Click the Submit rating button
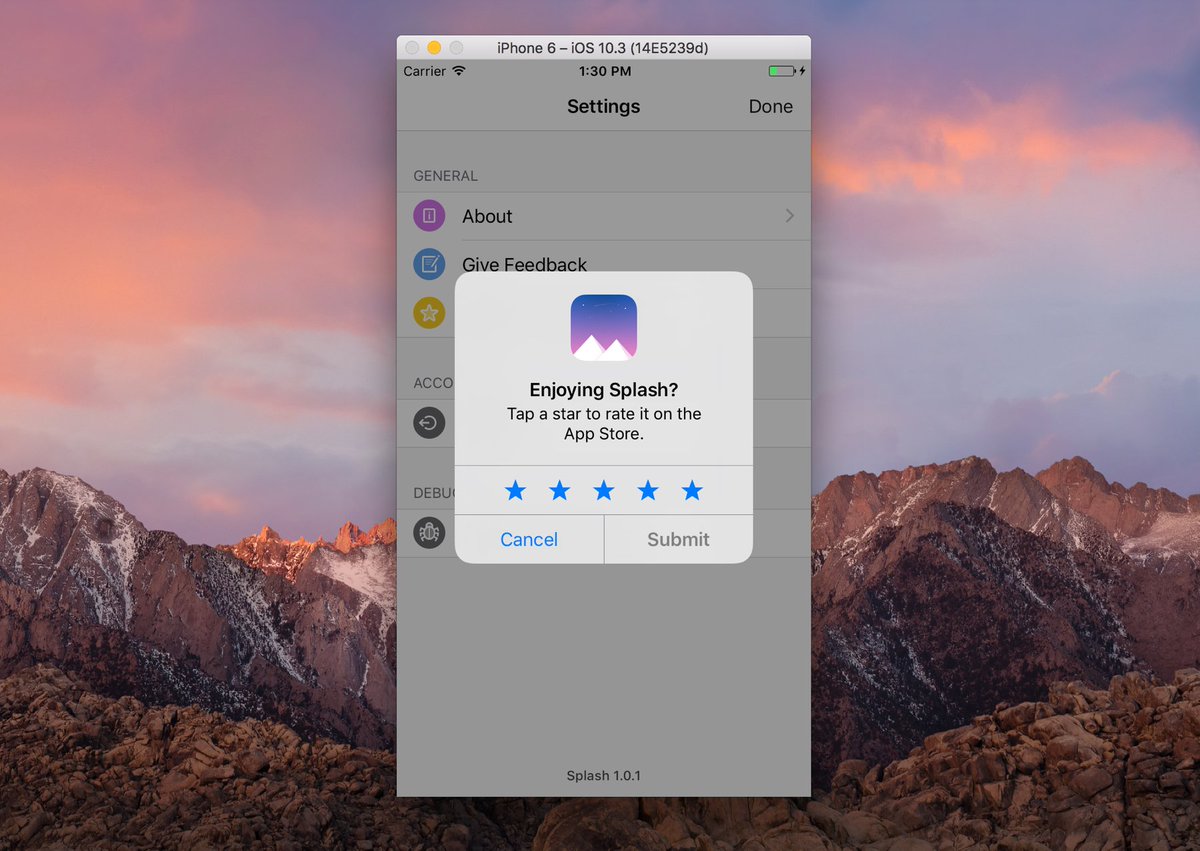The height and width of the screenshot is (851, 1200). click(x=678, y=539)
